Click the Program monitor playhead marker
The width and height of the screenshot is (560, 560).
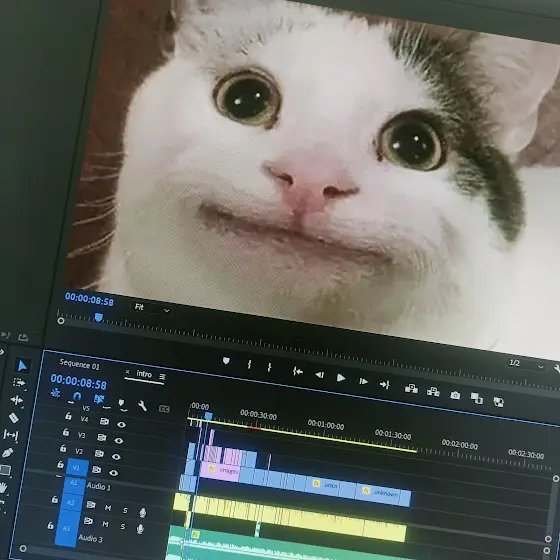[x=99, y=317]
